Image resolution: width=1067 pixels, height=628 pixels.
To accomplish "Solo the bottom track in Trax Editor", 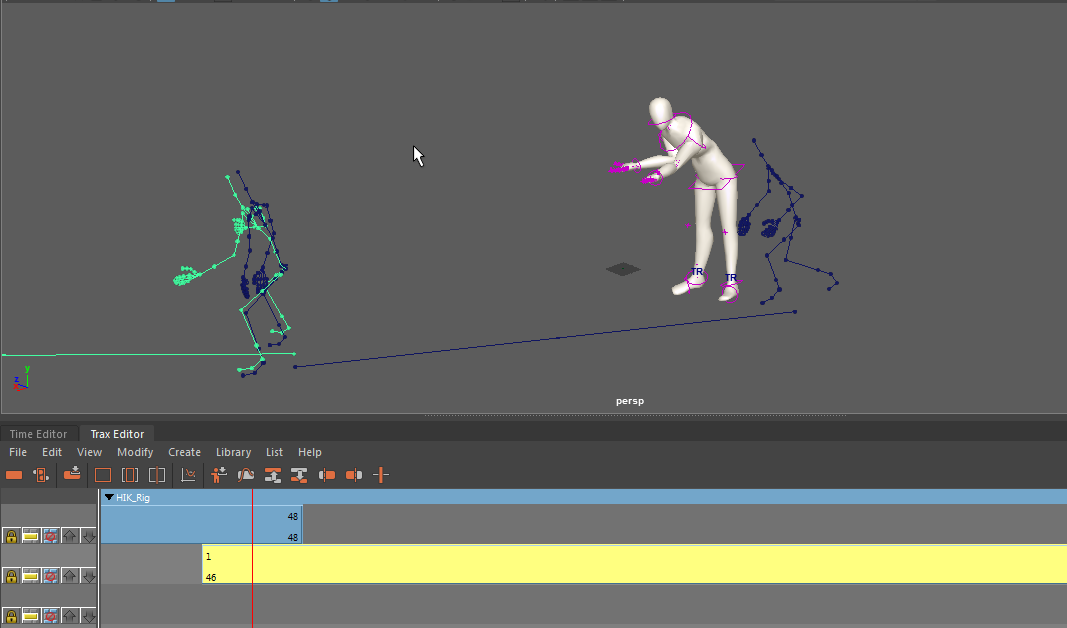I will click(x=30, y=616).
